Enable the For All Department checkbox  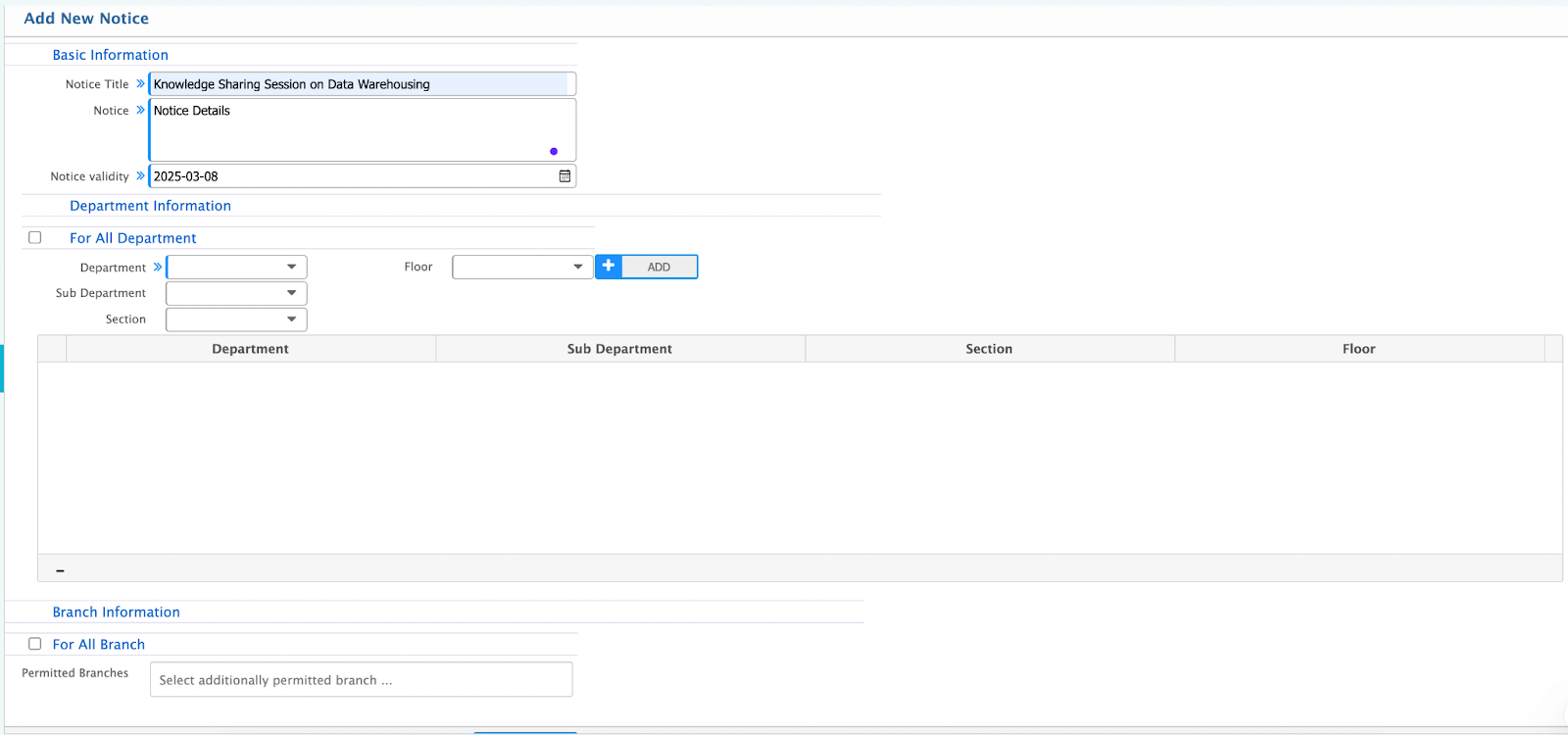point(35,237)
